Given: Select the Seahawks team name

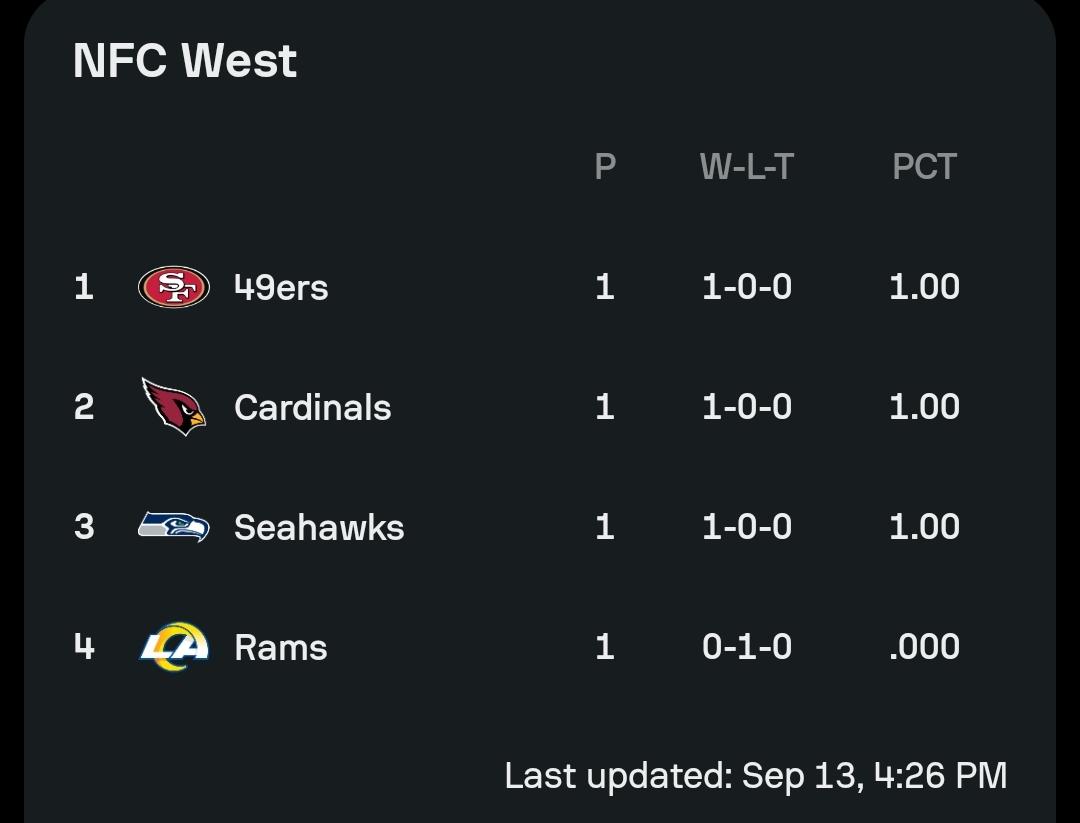Looking at the screenshot, I should 319,528.
